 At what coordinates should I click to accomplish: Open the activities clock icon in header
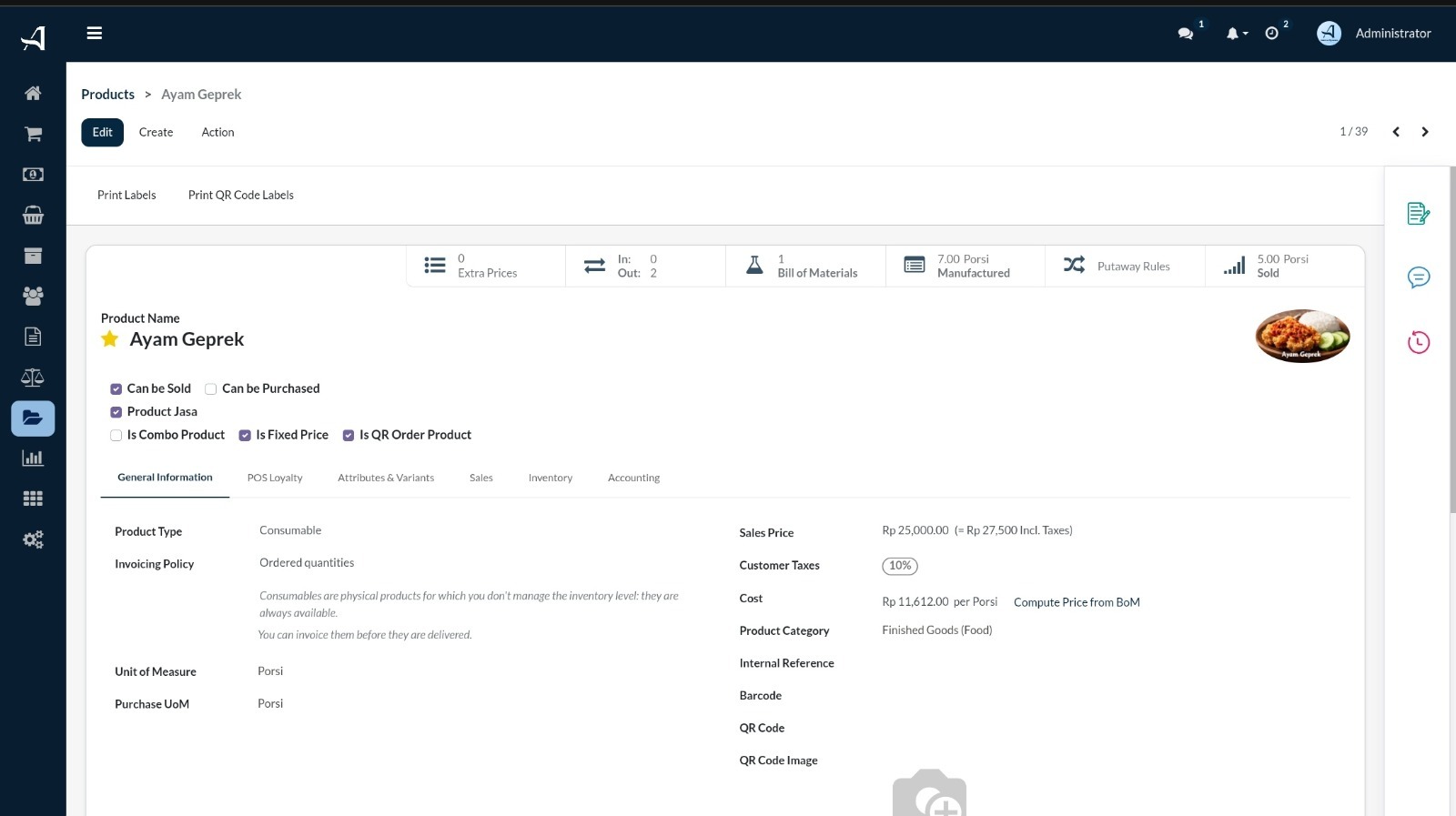(x=1272, y=33)
